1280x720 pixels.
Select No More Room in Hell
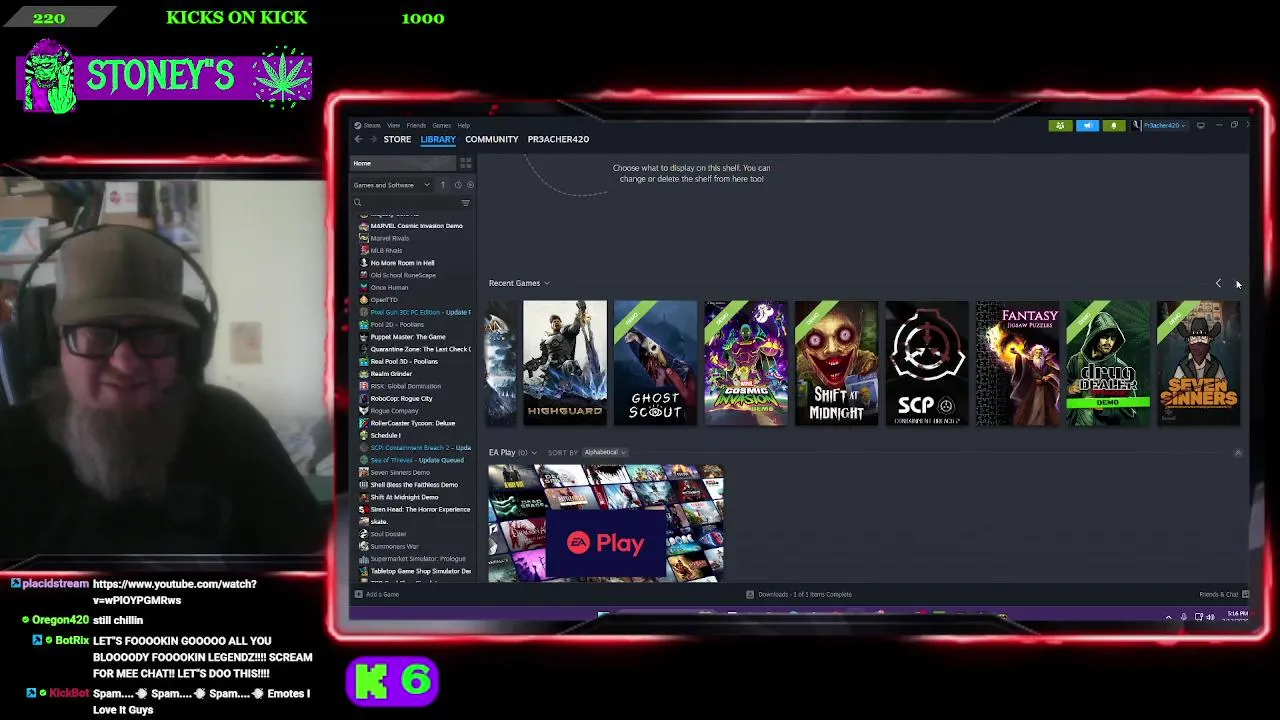[x=402, y=263]
